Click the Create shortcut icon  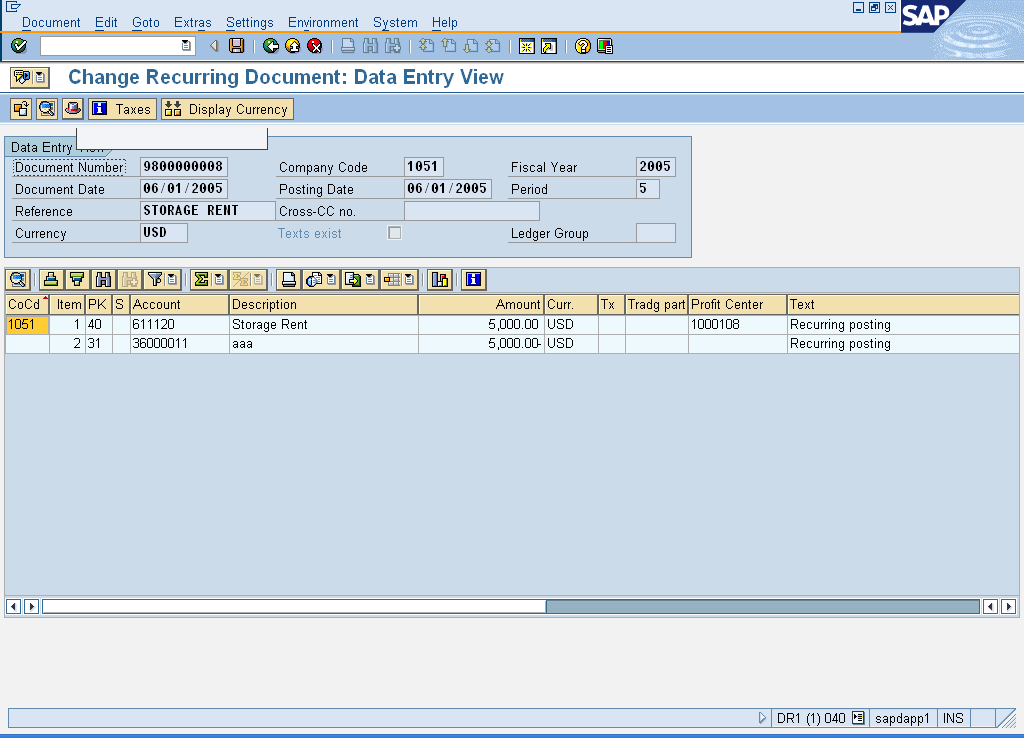pyautogui.click(x=549, y=46)
